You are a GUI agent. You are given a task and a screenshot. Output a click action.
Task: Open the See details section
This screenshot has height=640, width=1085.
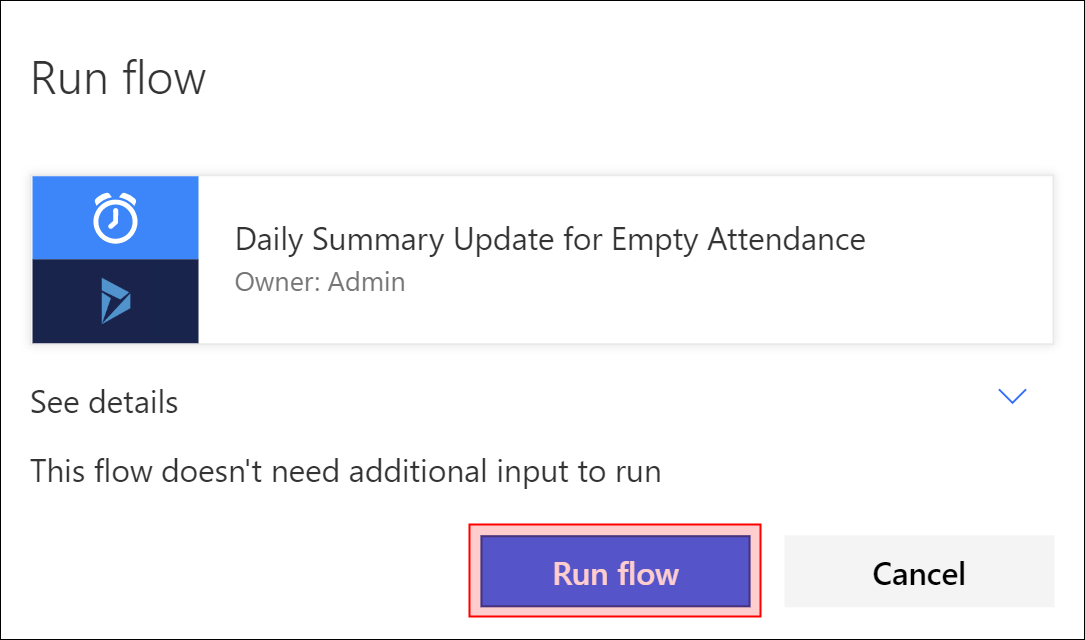pyautogui.click(x=104, y=402)
